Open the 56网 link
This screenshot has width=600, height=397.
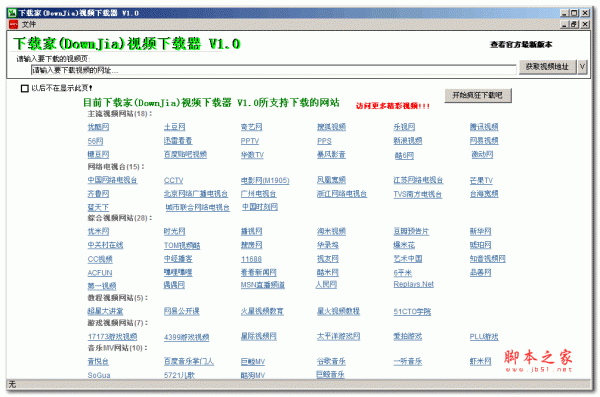(95, 141)
